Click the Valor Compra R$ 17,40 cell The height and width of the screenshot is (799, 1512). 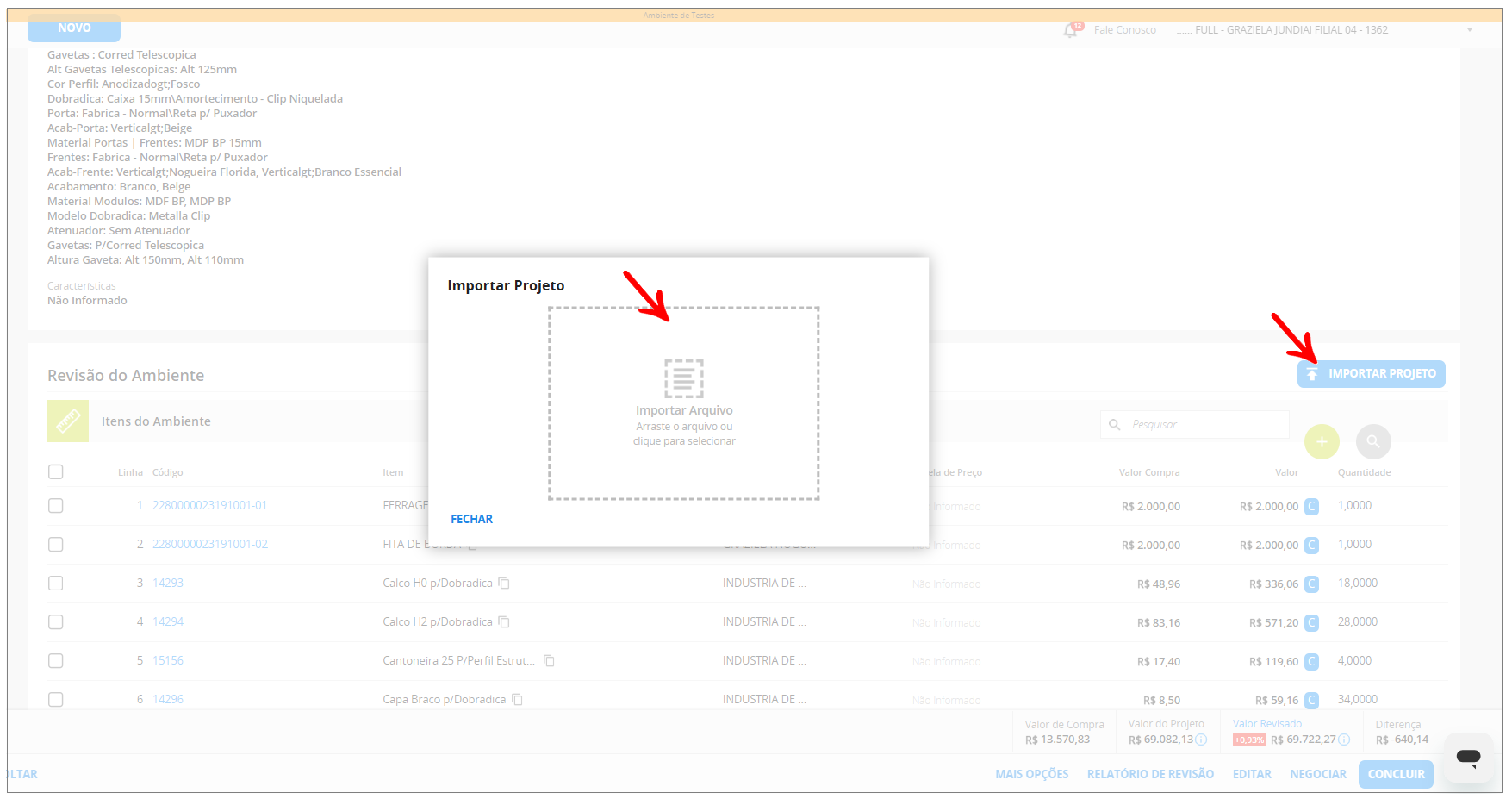pos(1159,662)
